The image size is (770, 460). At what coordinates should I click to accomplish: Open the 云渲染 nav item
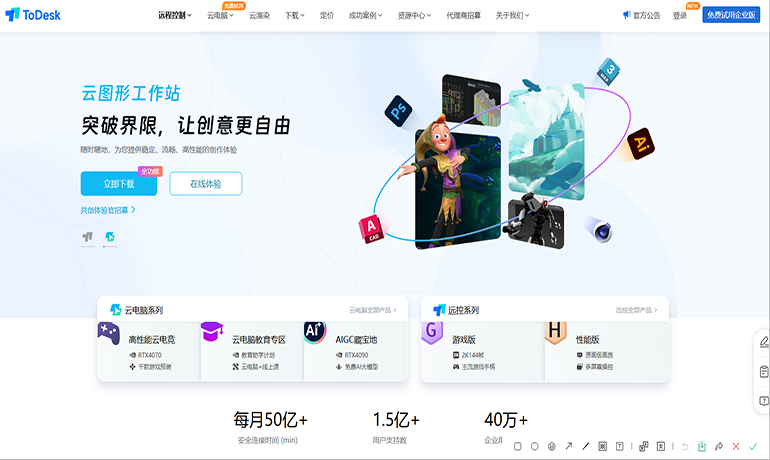coord(260,15)
